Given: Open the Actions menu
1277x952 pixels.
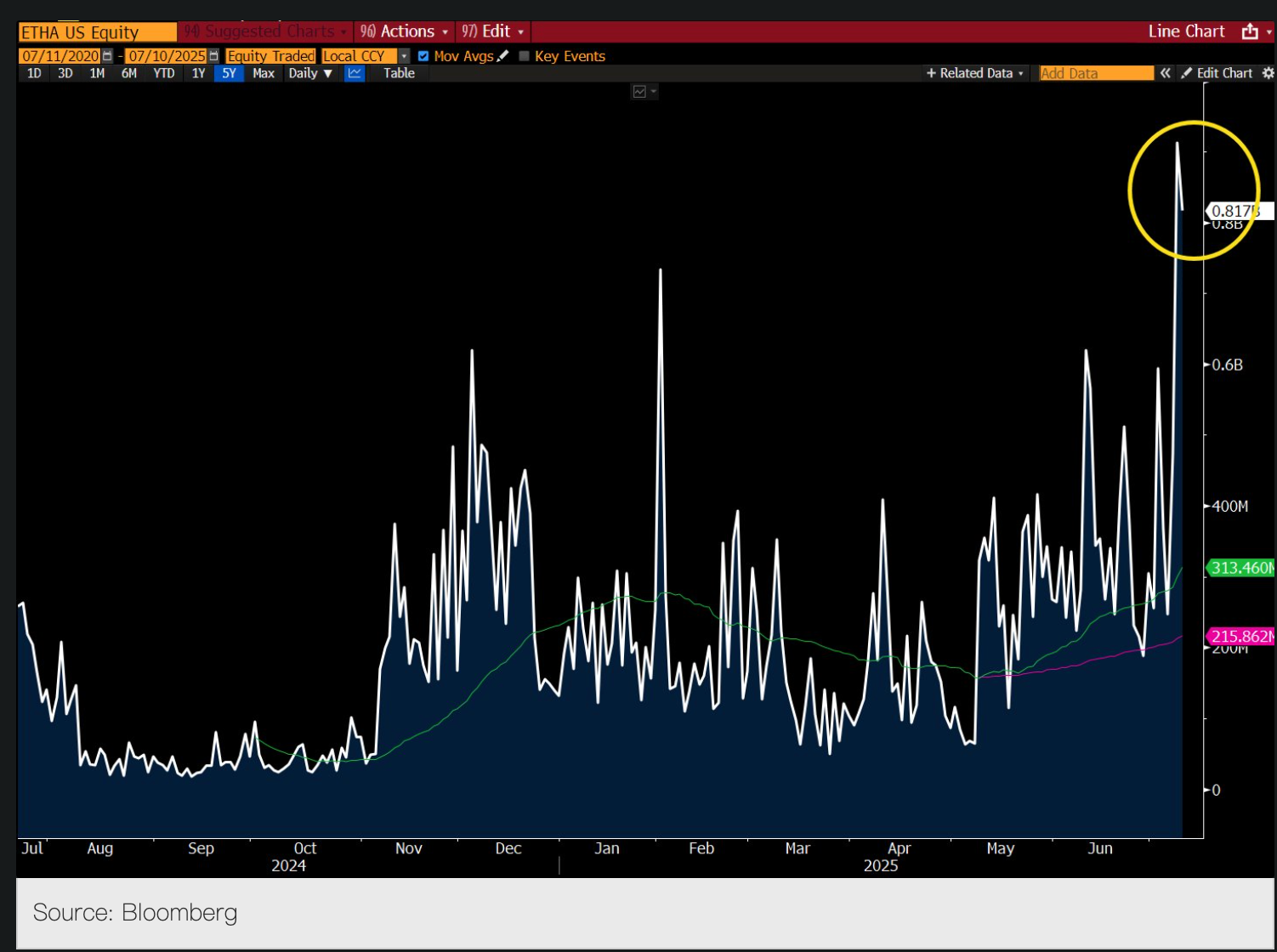Looking at the screenshot, I should 405,31.
